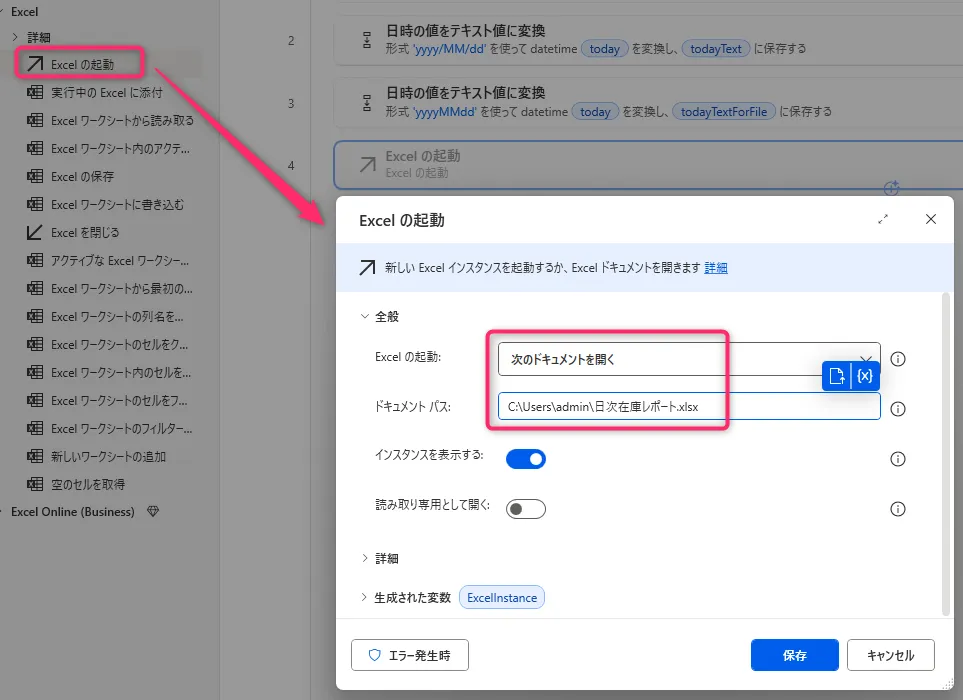Image resolution: width=963 pixels, height=700 pixels.
Task: Enable 読み取り専用として開く toggle
Action: [x=526, y=509]
